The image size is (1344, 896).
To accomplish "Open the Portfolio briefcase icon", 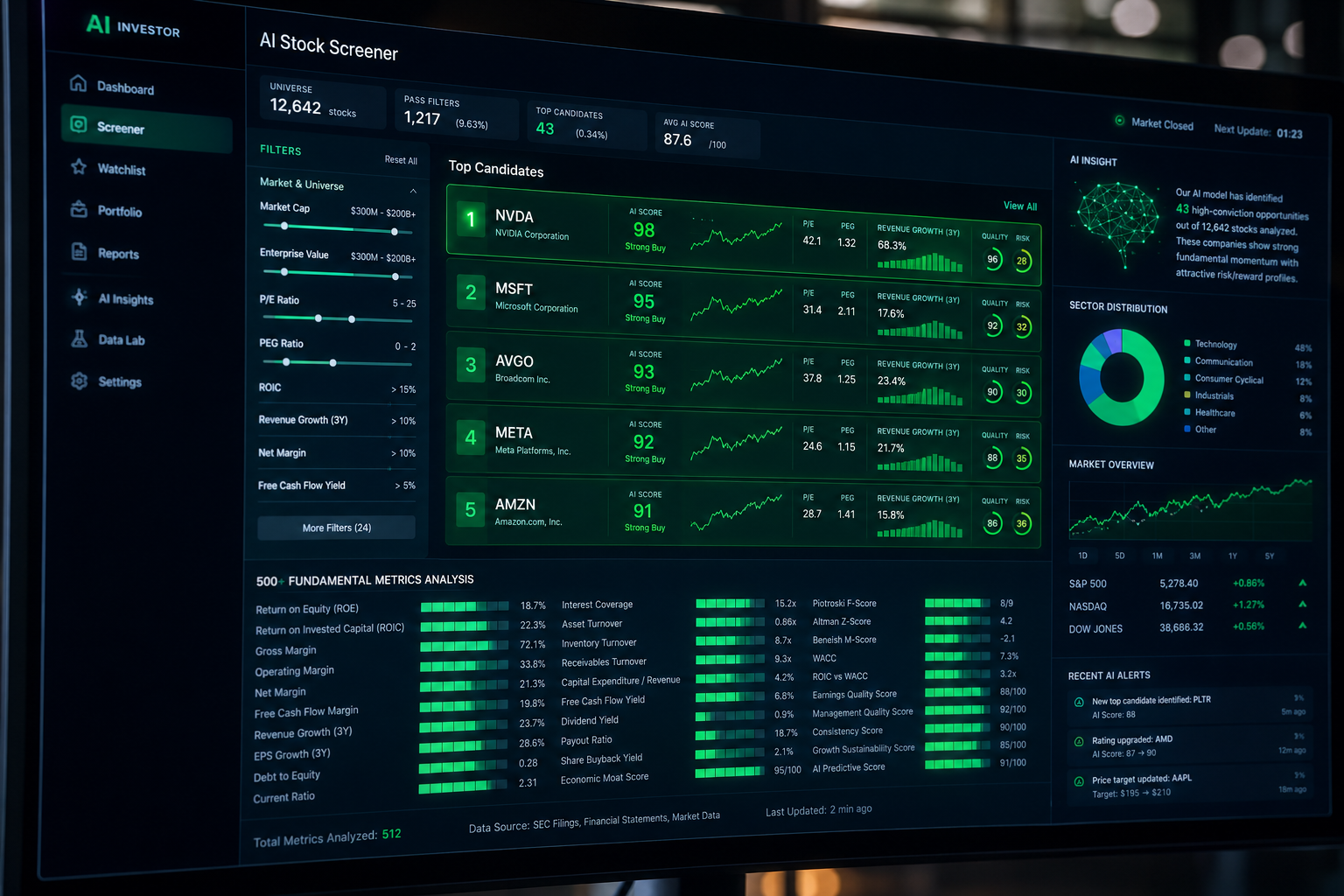I will click(x=79, y=209).
